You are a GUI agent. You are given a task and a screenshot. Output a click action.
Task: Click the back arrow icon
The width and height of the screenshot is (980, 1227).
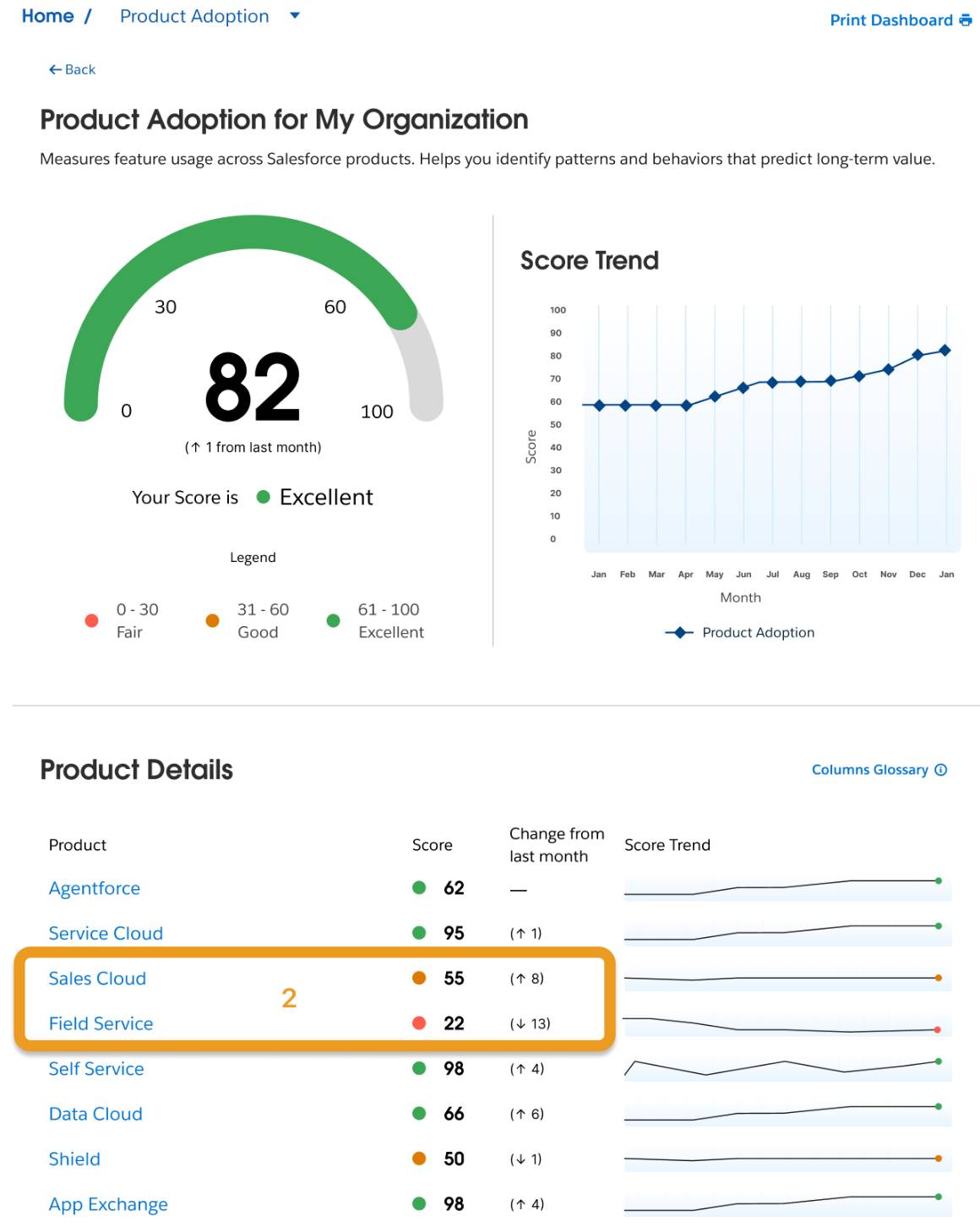[x=55, y=69]
